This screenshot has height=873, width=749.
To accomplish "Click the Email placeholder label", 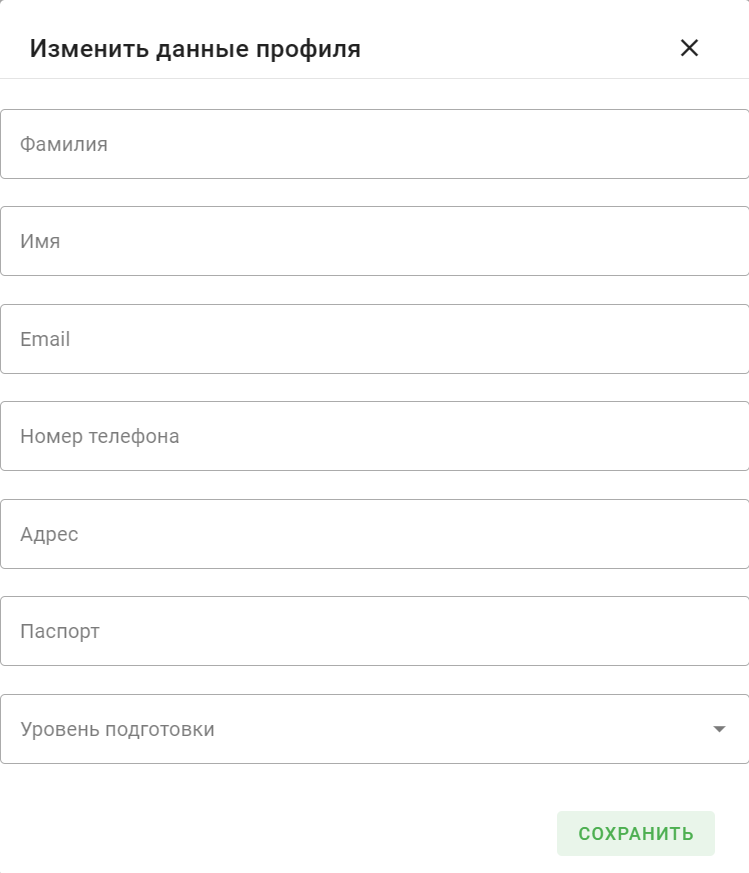I will pyautogui.click(x=45, y=339).
